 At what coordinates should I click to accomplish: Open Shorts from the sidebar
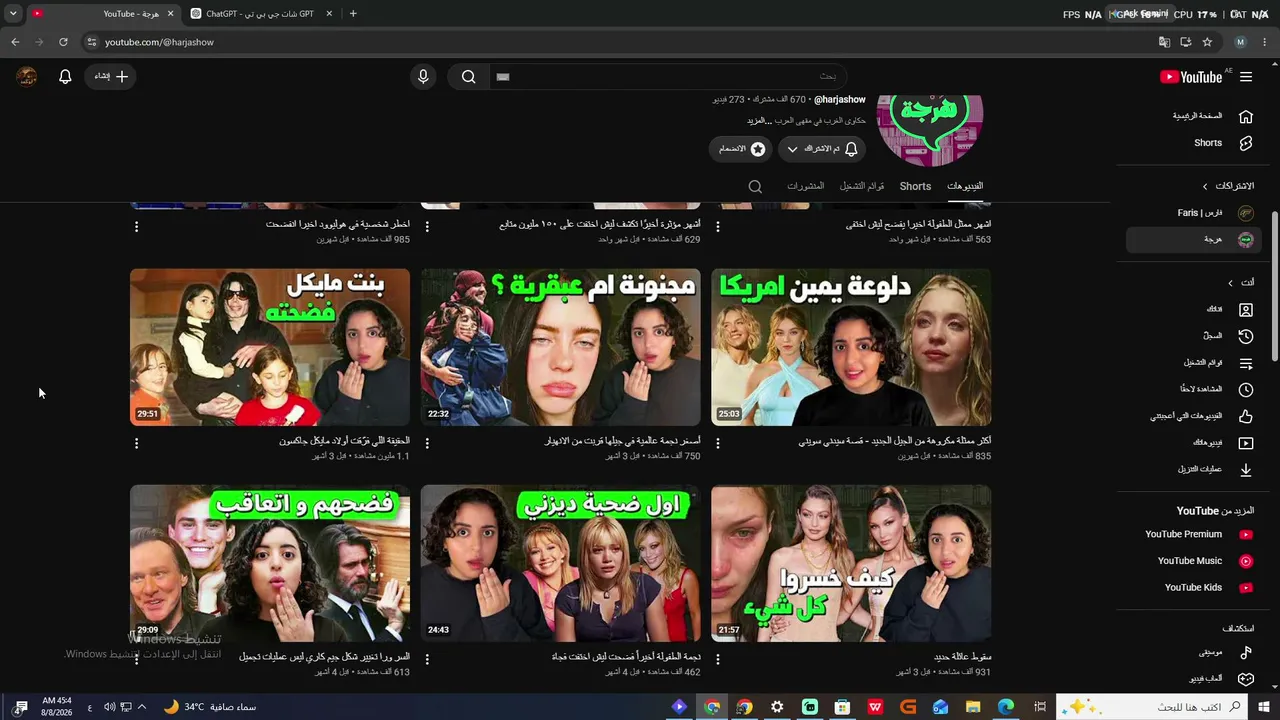1193,143
